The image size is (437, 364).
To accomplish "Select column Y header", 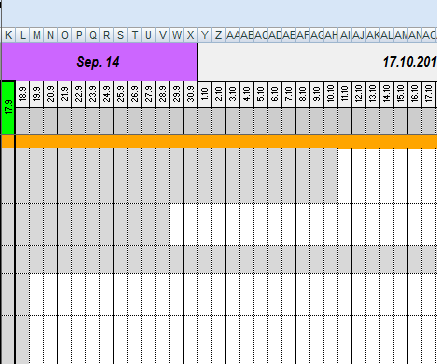I will pyautogui.click(x=205, y=35).
